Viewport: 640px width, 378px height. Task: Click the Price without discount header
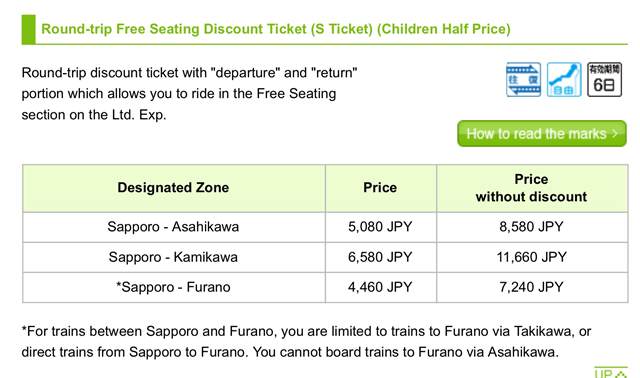(x=532, y=188)
